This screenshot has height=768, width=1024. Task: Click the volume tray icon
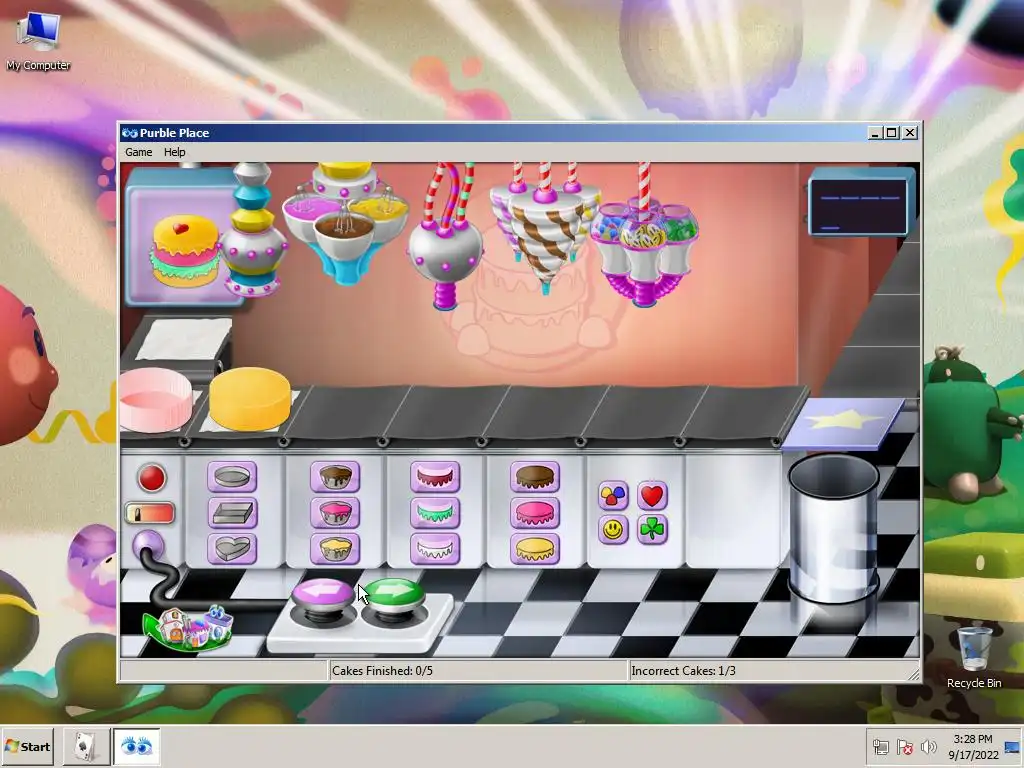pos(927,746)
